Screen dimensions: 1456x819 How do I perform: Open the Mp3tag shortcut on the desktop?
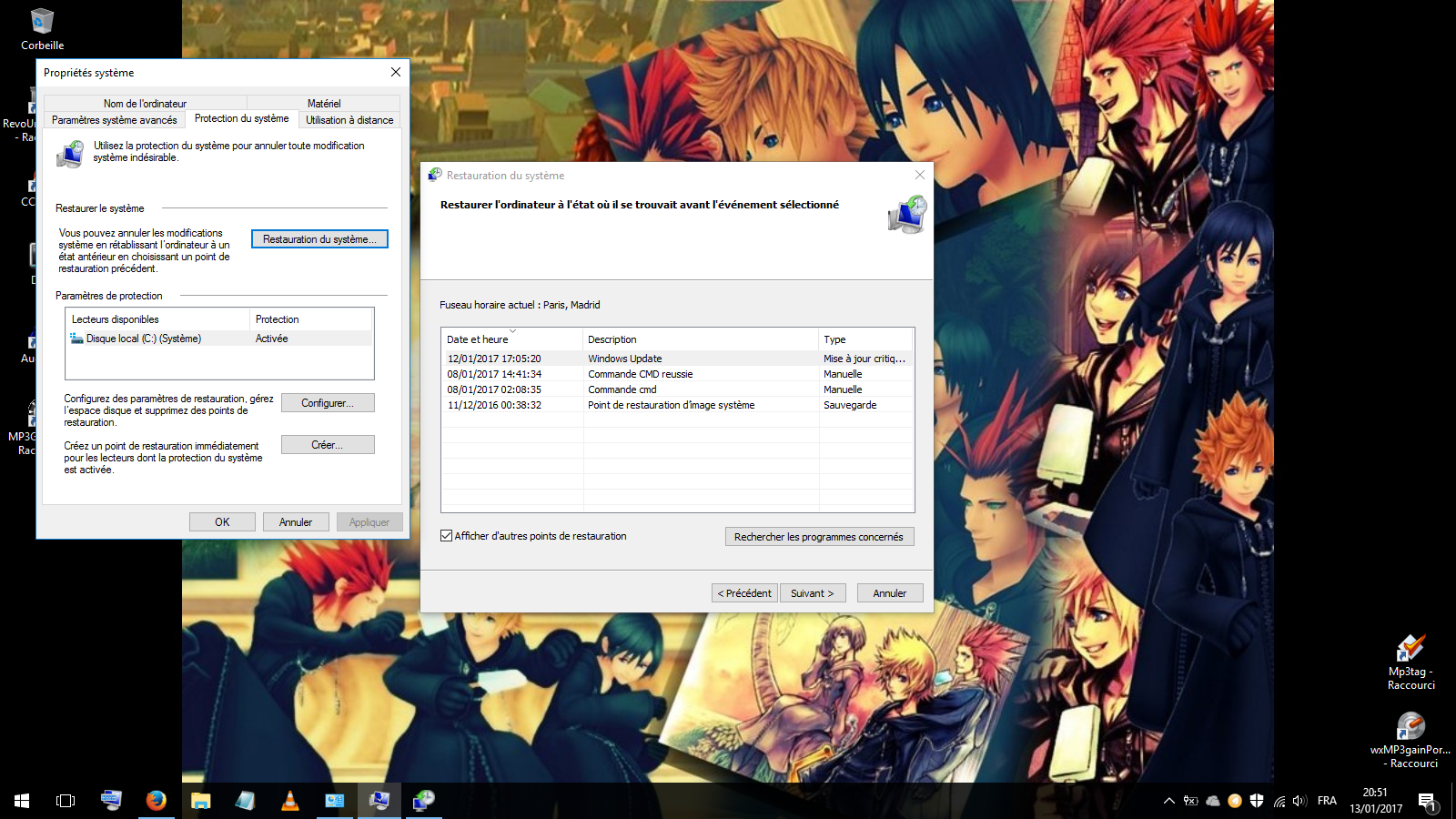tap(1410, 662)
